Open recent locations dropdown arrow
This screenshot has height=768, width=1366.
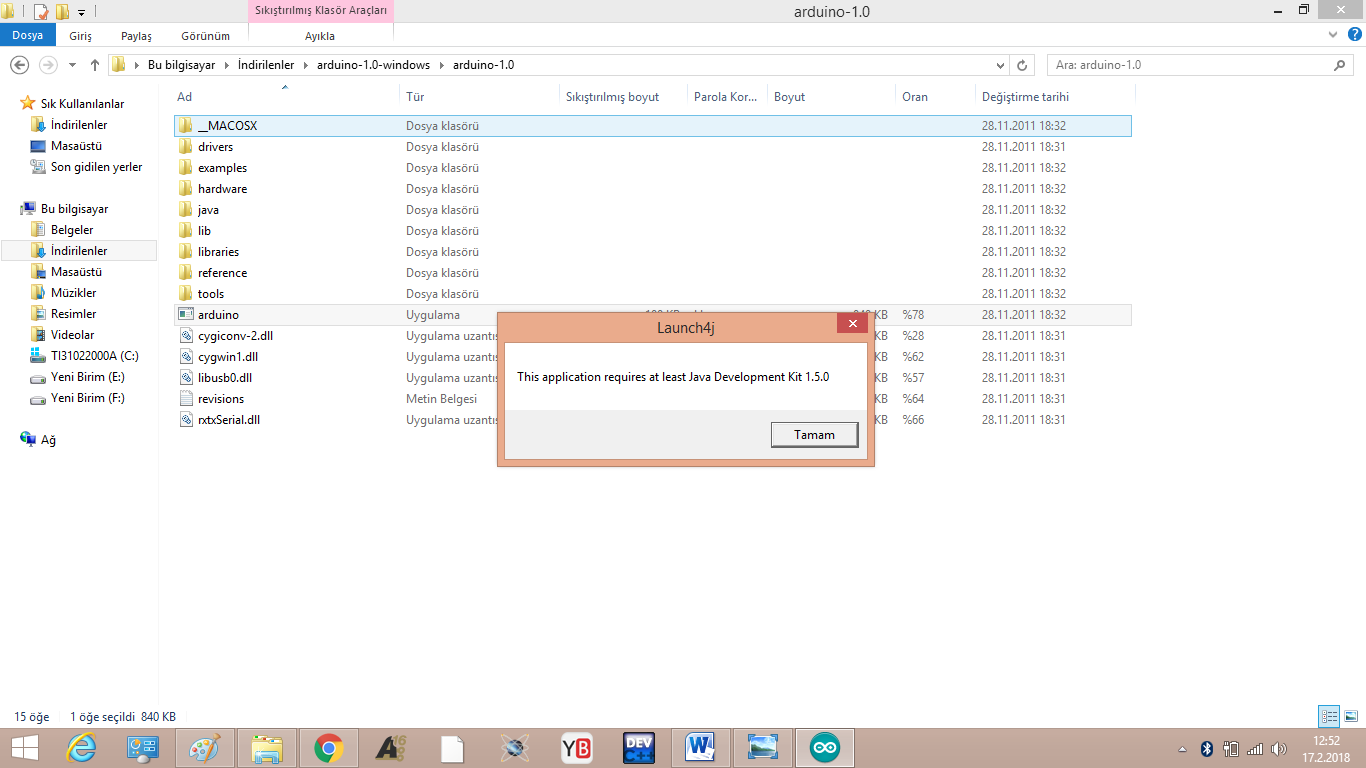(72, 65)
